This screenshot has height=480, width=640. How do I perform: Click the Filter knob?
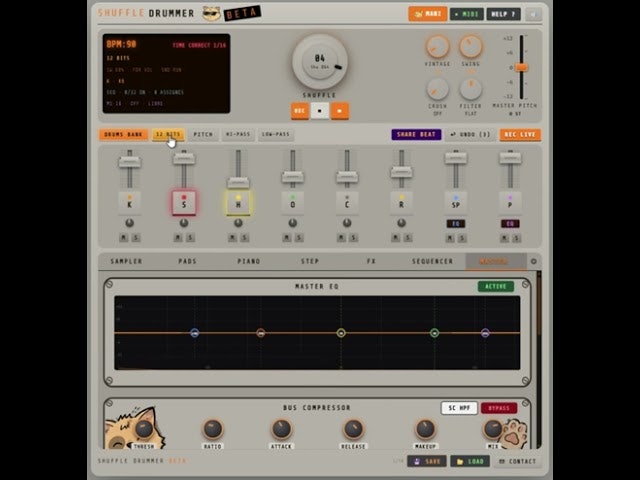point(471,89)
